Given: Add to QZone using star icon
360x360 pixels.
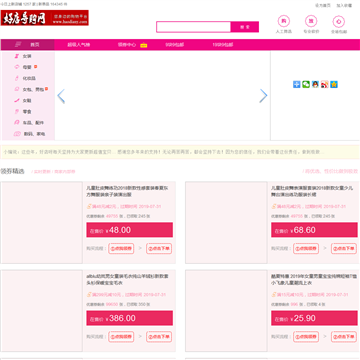Looking at the screenshot, I should click(x=334, y=84).
